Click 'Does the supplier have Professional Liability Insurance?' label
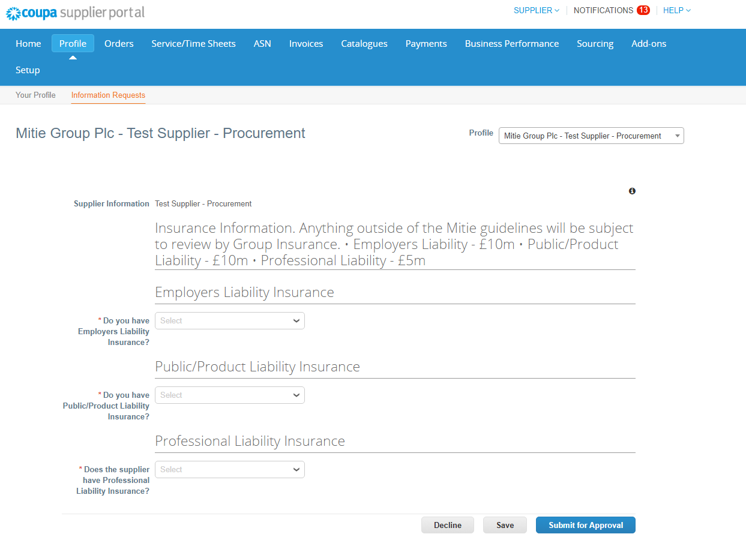Viewport: 746px width, 540px height. [x=113, y=480]
